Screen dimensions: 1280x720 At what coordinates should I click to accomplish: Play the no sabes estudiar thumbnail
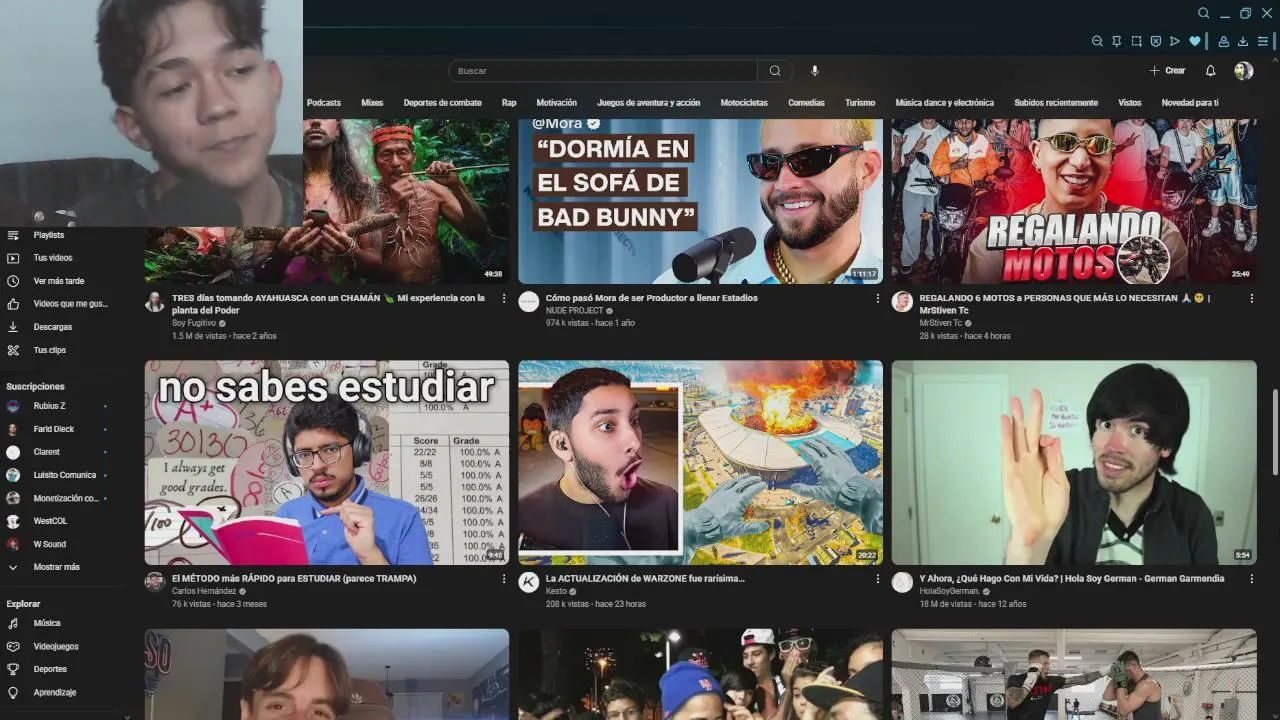327,463
